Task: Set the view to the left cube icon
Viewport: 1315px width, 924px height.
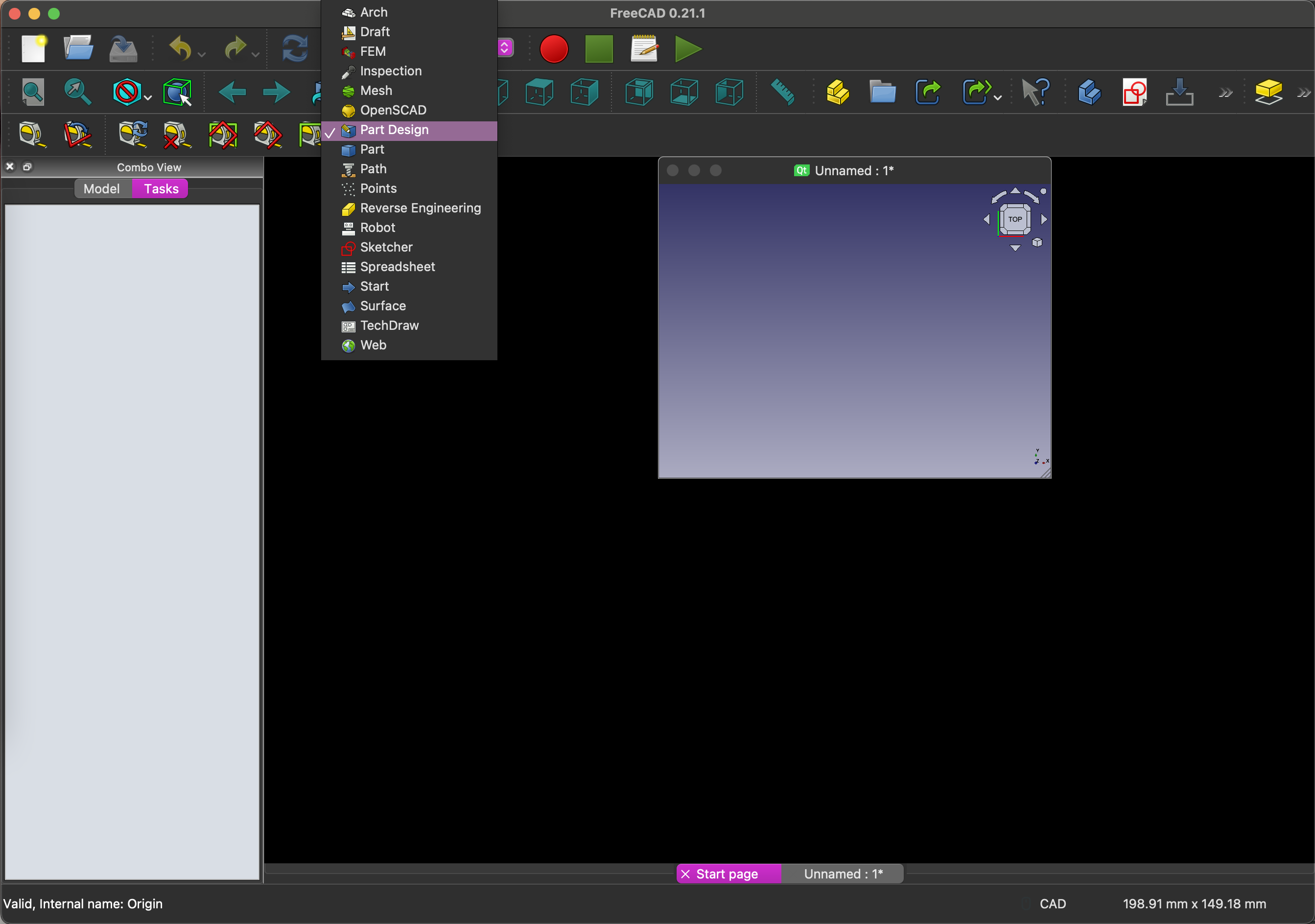Action: click(x=729, y=92)
